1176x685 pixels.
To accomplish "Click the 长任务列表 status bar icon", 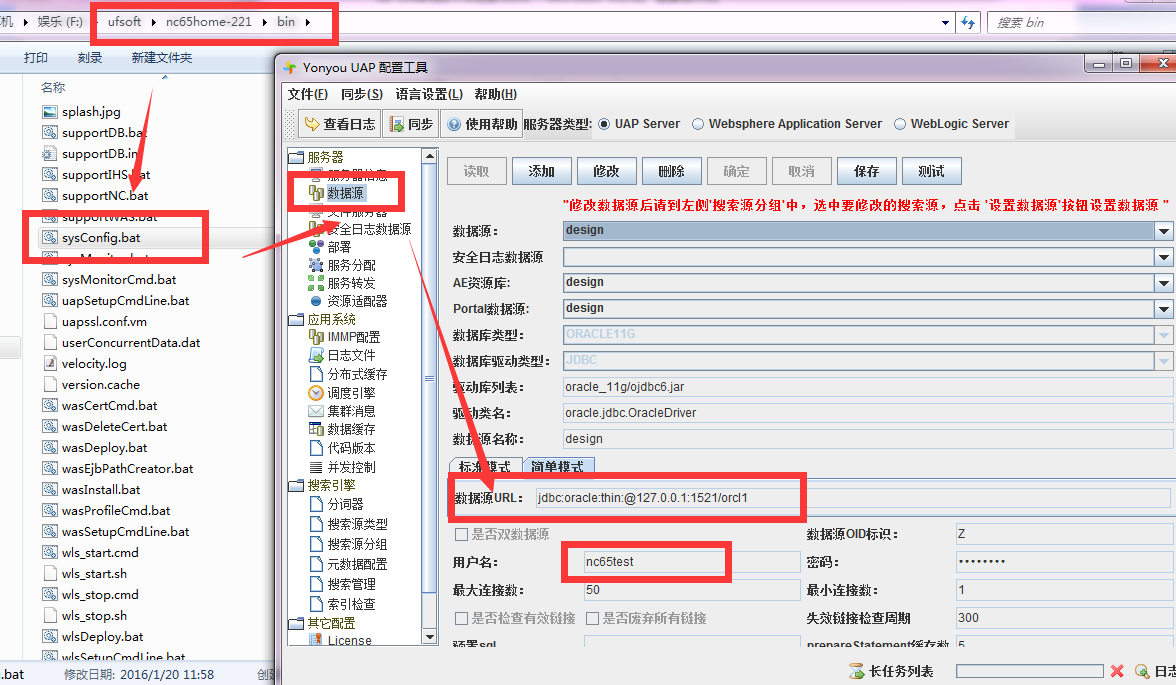I will tap(856, 671).
